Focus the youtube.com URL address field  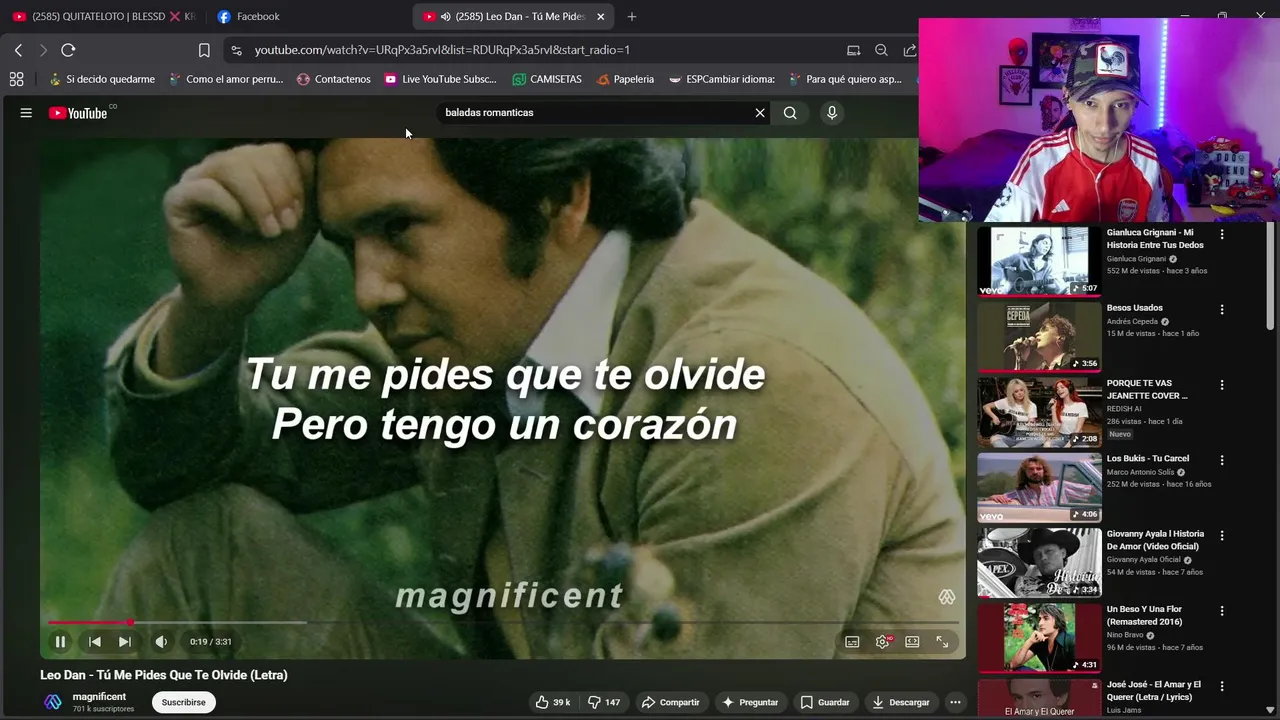(442, 50)
